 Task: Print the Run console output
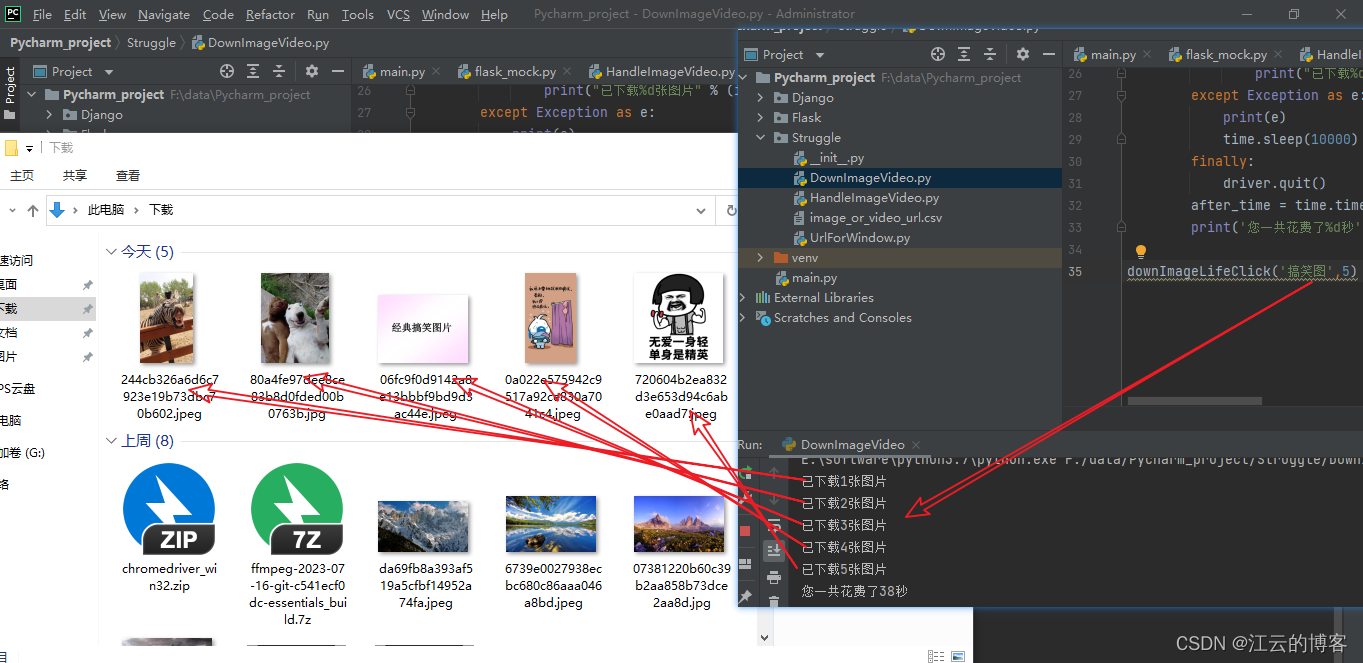click(774, 577)
